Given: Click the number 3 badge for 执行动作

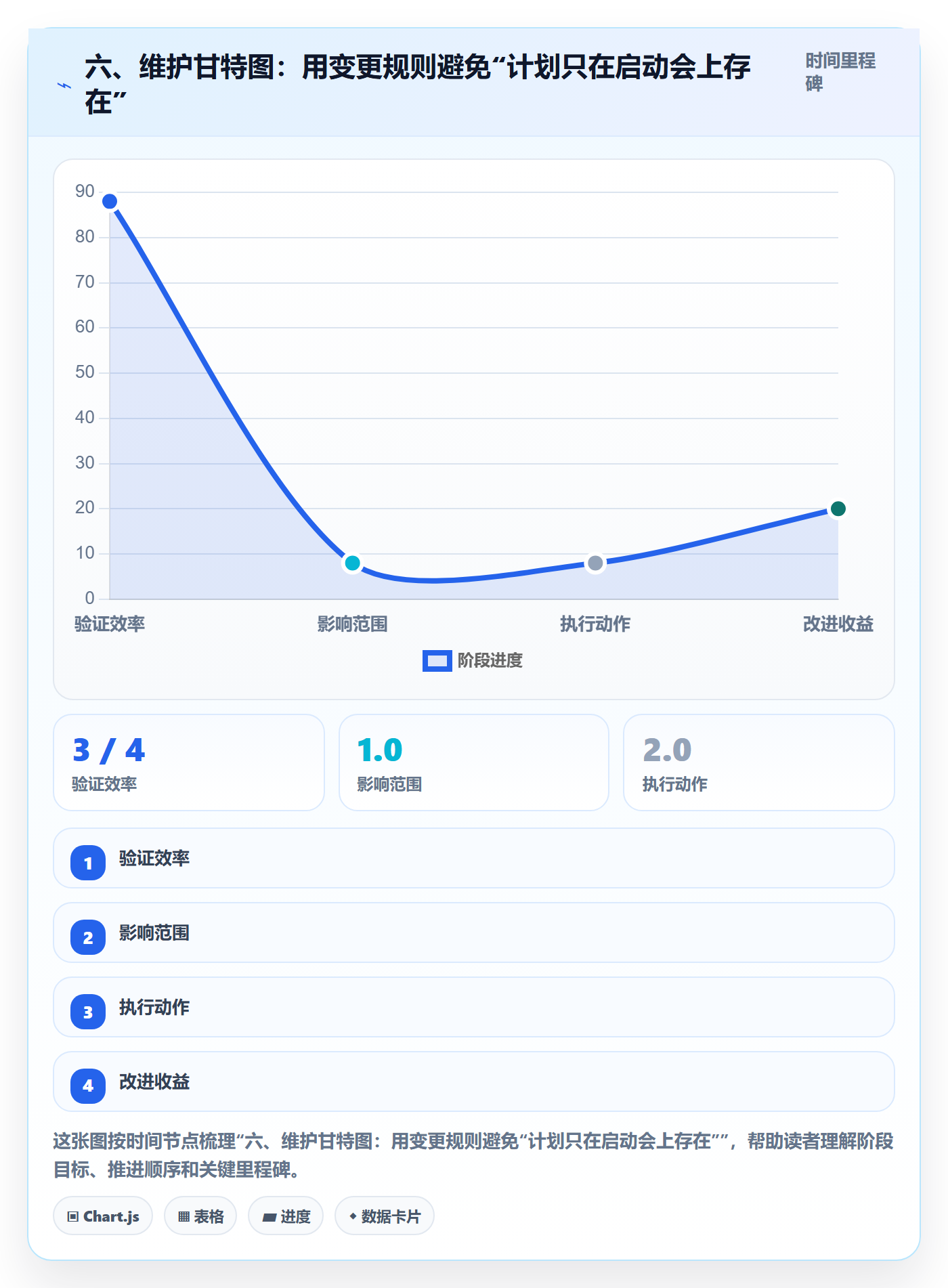Looking at the screenshot, I should click(88, 1012).
